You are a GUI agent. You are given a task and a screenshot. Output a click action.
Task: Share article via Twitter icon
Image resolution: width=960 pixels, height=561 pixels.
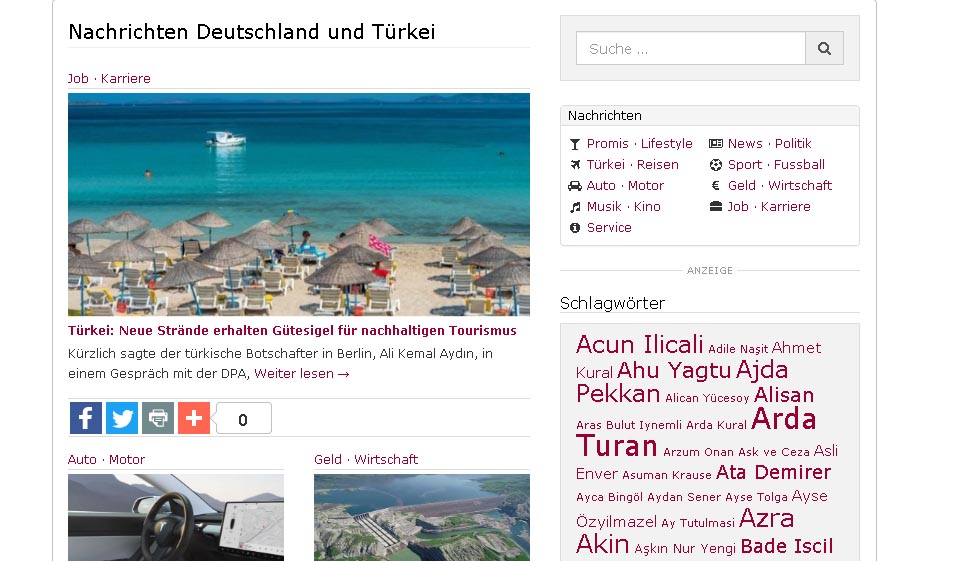(x=122, y=418)
